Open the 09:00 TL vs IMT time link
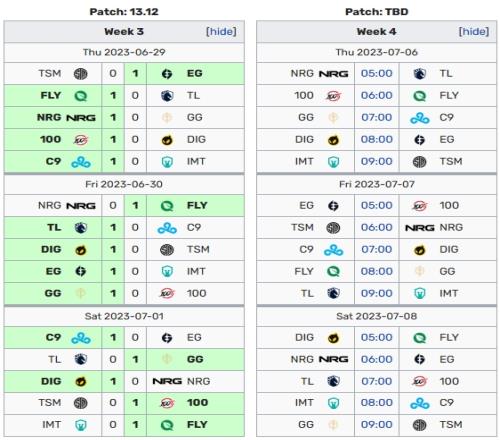 [x=377, y=293]
